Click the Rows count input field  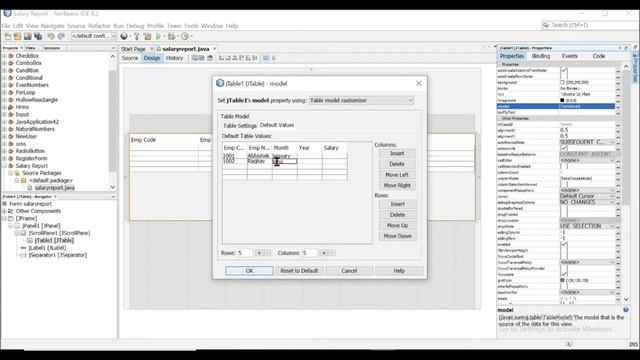click(x=245, y=253)
